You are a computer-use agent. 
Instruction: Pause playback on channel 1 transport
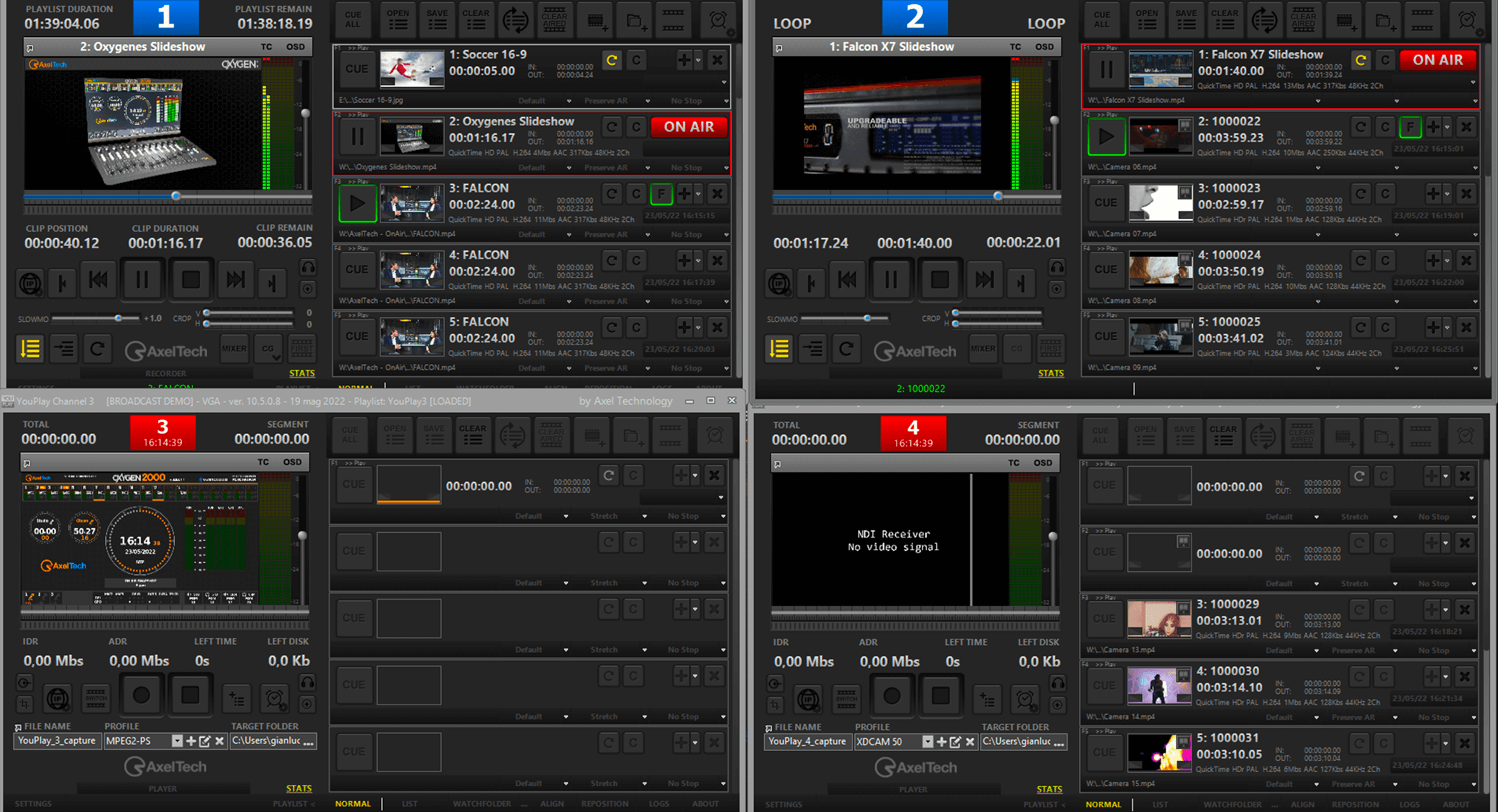click(x=142, y=280)
